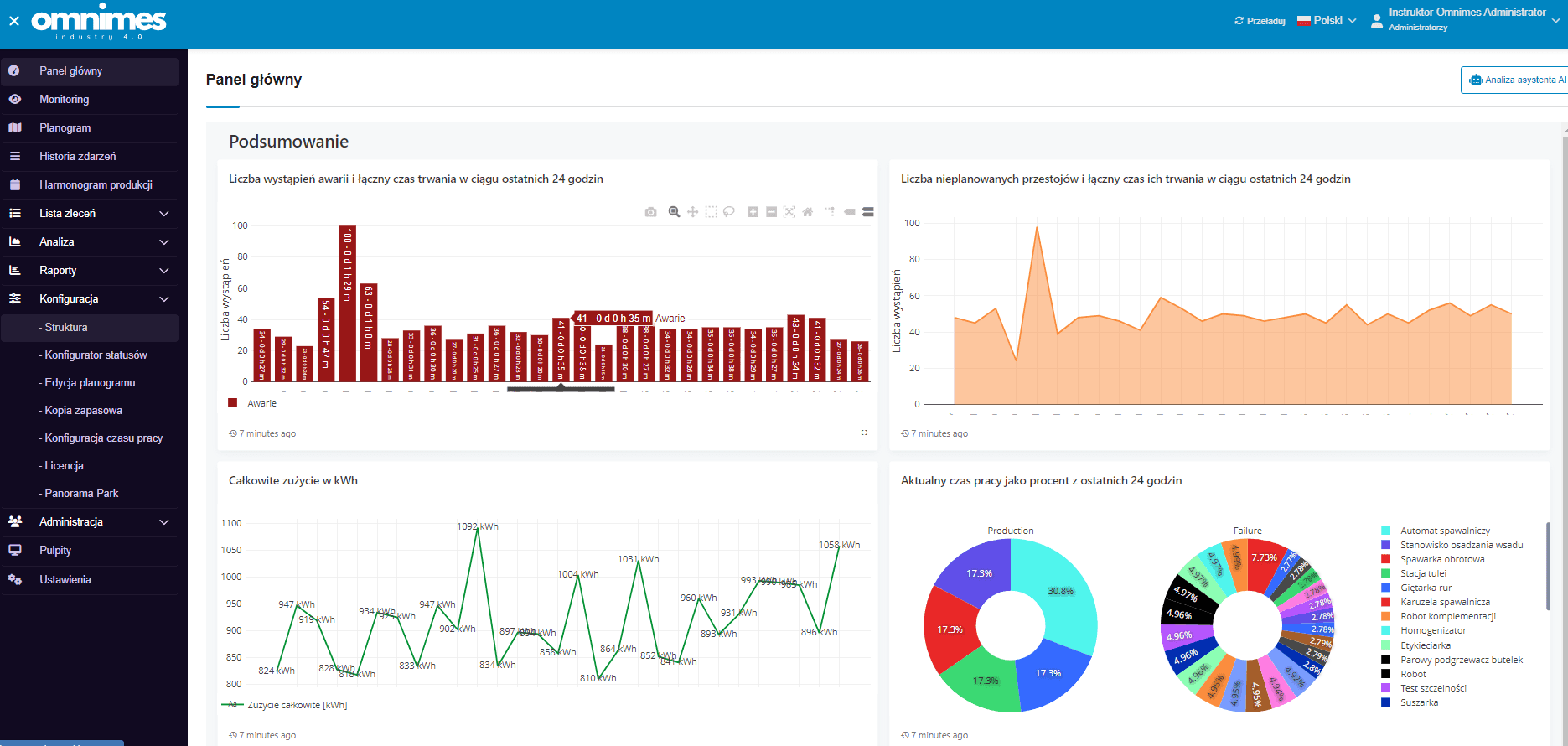
Task: Expand the Administracja menu chevron
Action: (164, 522)
